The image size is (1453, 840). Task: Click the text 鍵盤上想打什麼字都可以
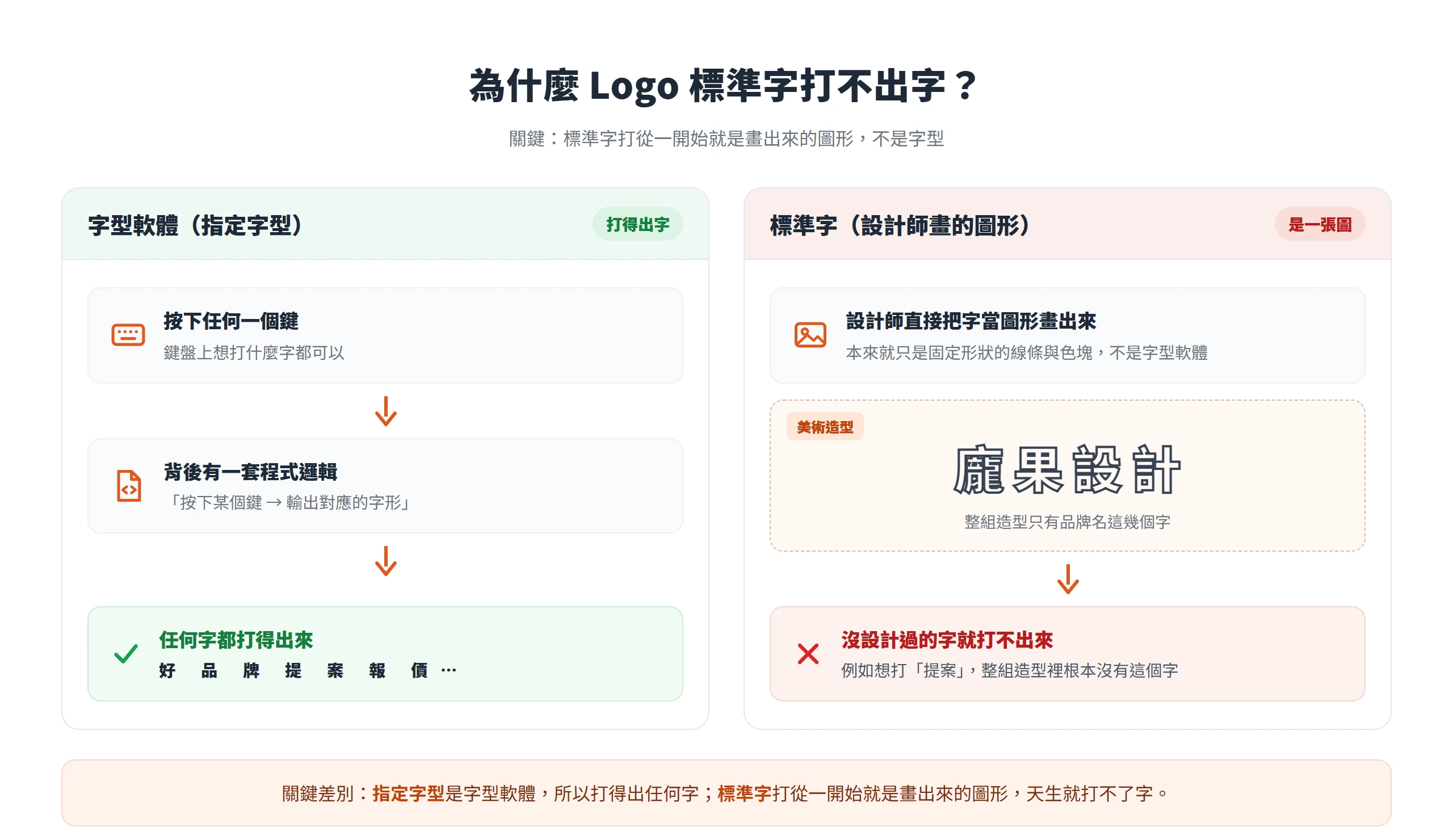tap(254, 352)
